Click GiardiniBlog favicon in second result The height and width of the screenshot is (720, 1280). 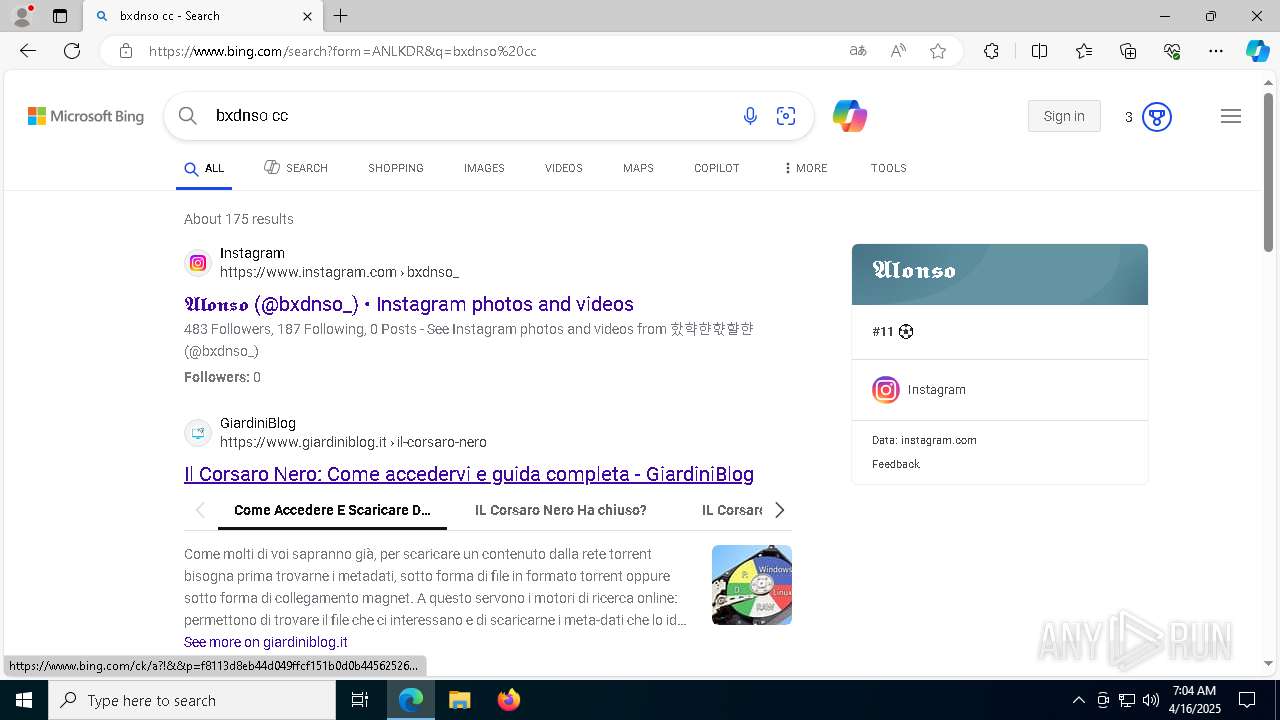point(198,433)
